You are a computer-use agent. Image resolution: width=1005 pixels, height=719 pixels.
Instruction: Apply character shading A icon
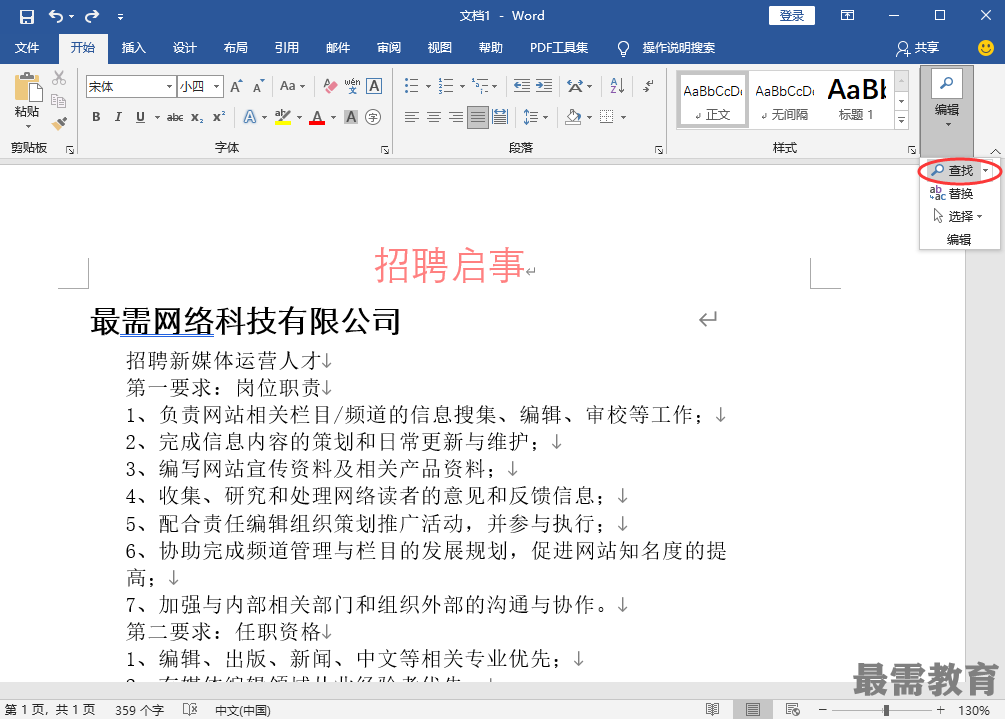tap(351, 117)
